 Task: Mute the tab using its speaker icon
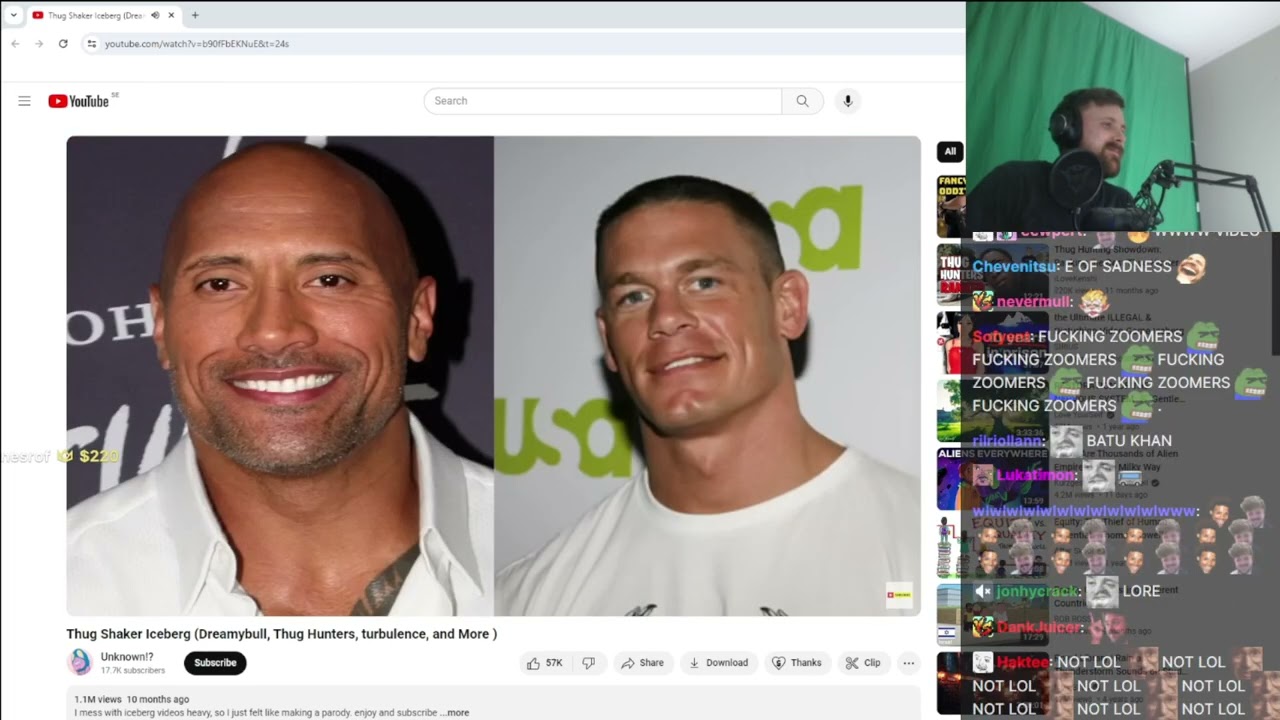click(155, 15)
